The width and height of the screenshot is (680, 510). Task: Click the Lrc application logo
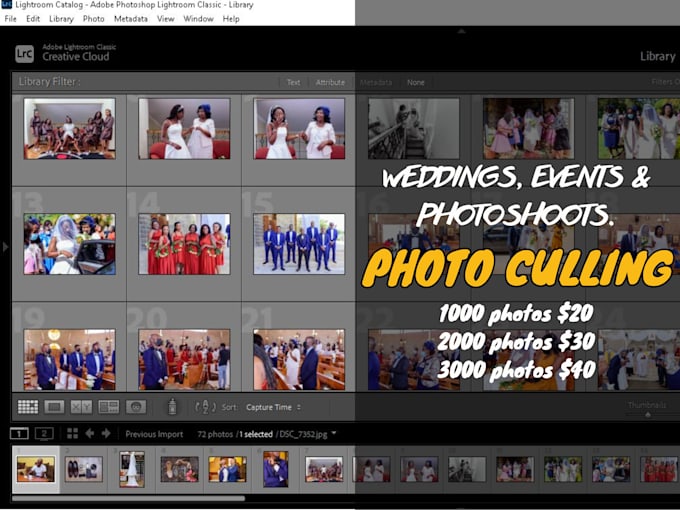(24, 54)
